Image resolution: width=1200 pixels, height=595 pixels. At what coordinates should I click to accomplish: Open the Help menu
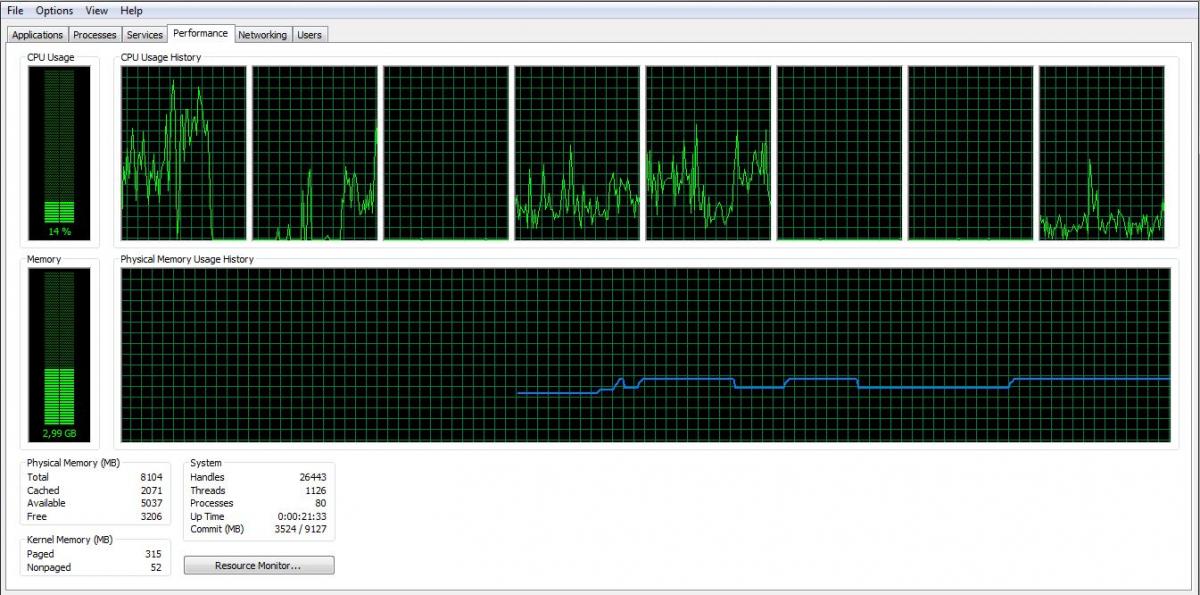tap(131, 10)
